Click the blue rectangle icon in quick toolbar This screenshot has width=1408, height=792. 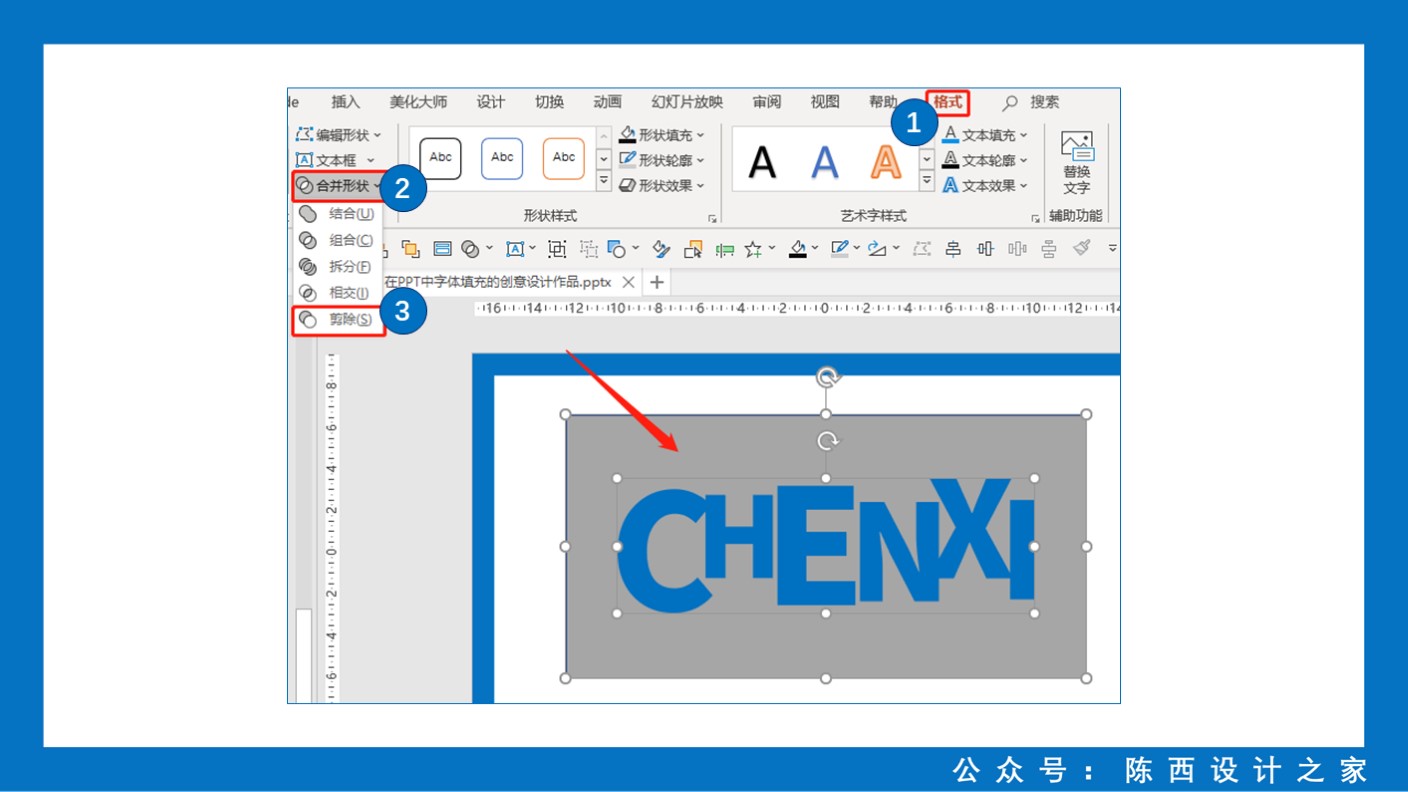point(442,249)
